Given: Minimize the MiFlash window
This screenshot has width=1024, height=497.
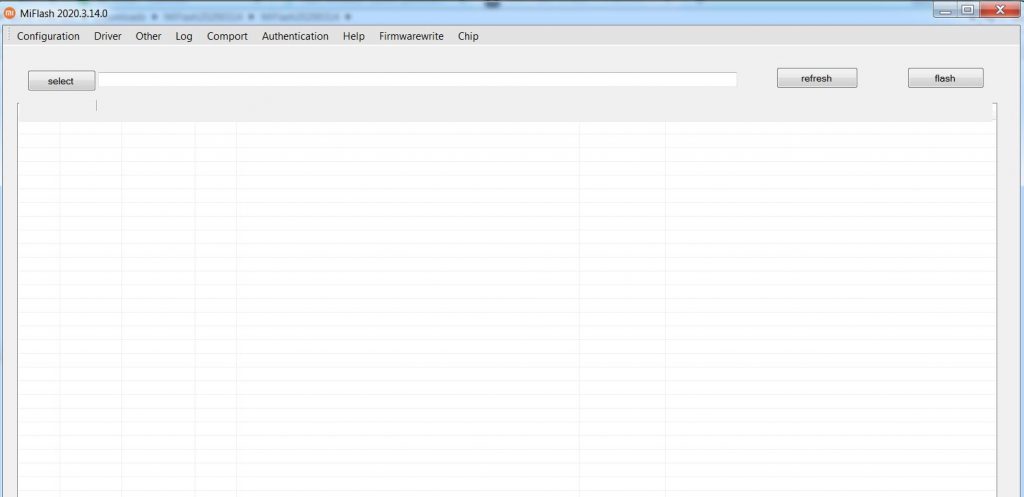Looking at the screenshot, I should 945,10.
